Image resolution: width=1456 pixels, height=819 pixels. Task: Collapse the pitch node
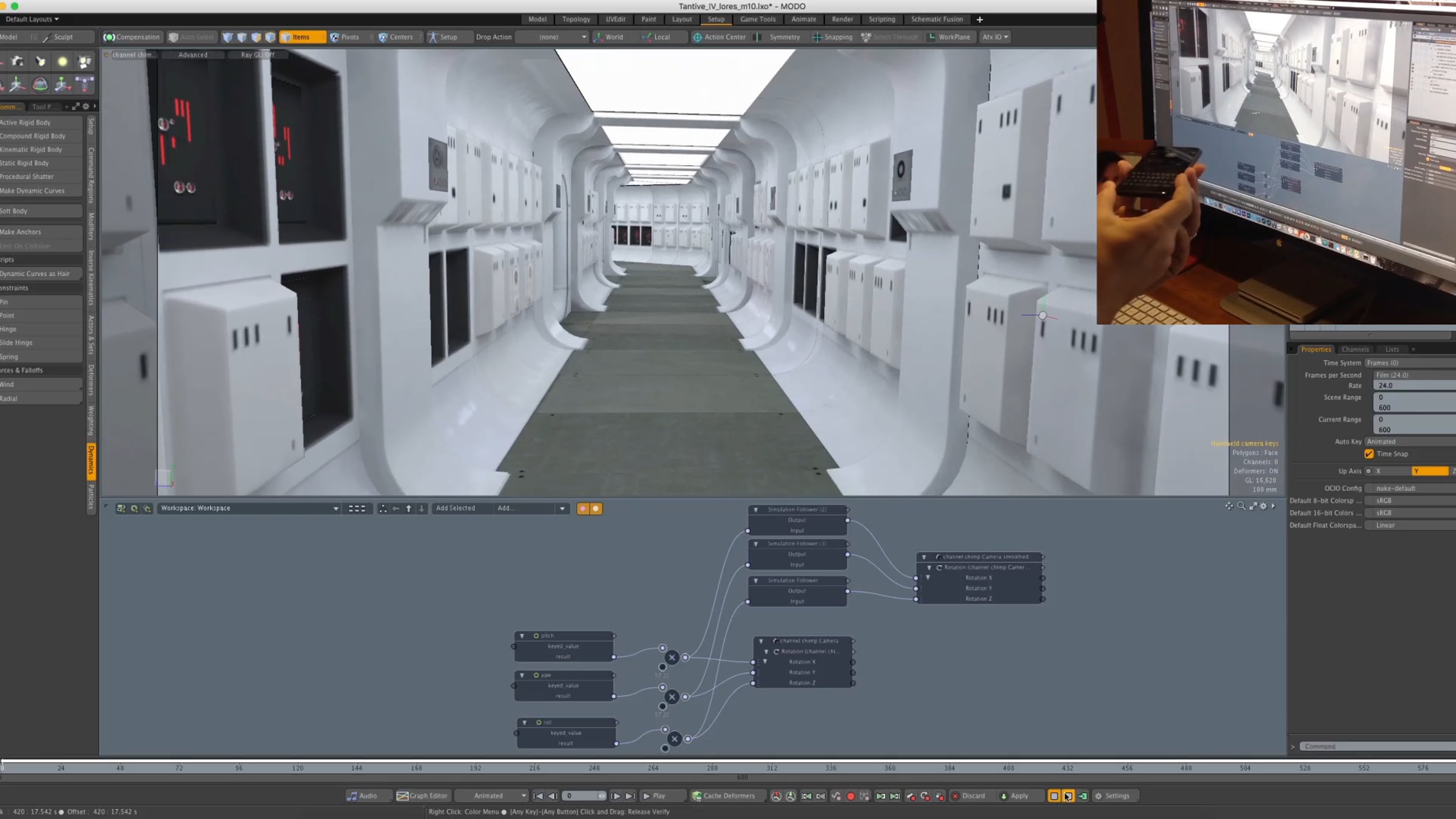tap(522, 636)
